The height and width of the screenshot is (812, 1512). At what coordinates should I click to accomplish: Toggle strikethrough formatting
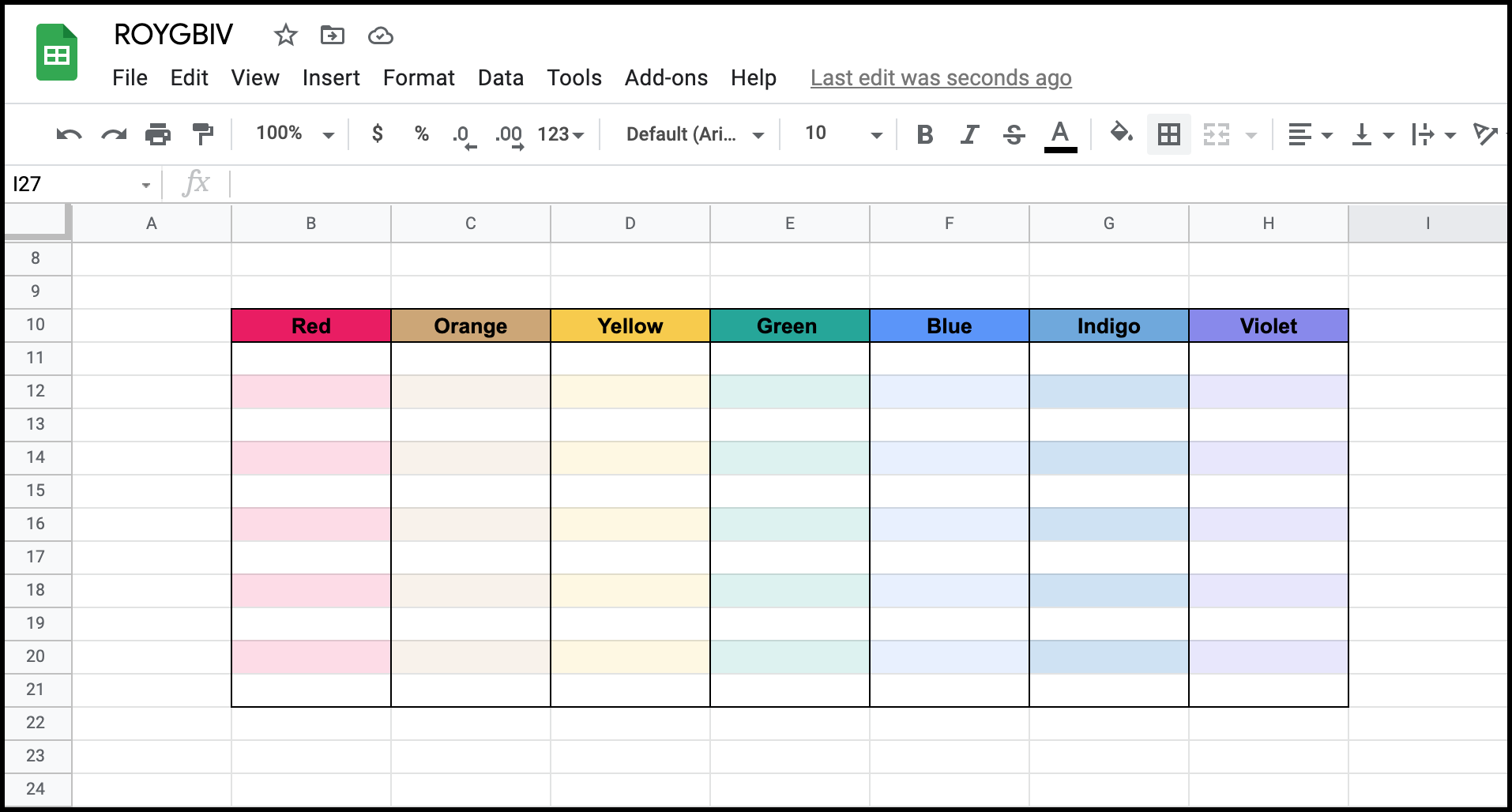coord(1014,134)
